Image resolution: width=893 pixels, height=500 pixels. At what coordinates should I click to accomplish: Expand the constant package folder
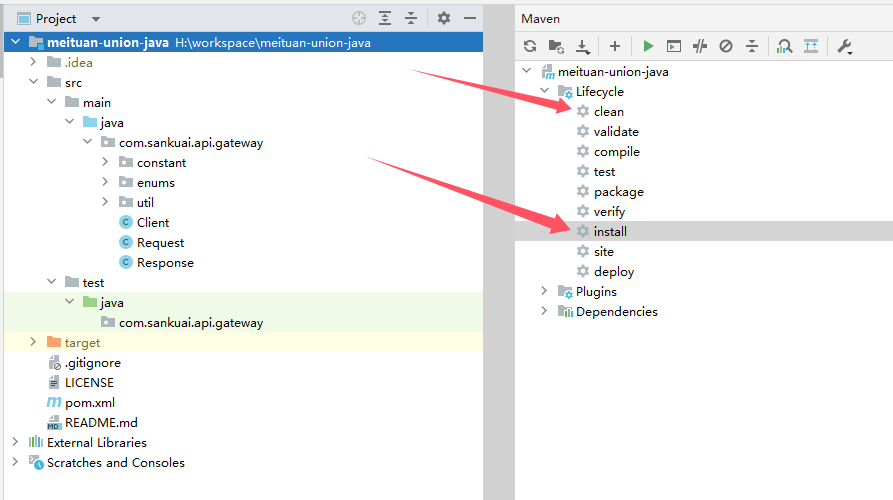tap(105, 162)
